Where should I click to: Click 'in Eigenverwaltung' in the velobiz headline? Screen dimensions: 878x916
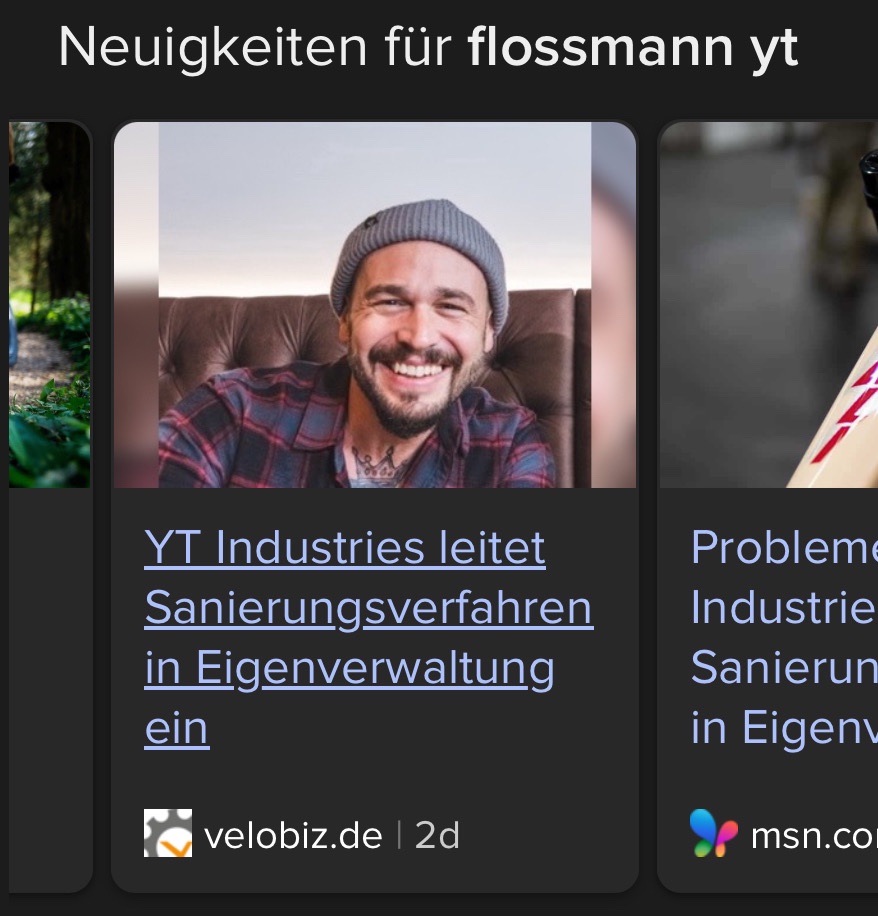pyautogui.click(x=349, y=669)
